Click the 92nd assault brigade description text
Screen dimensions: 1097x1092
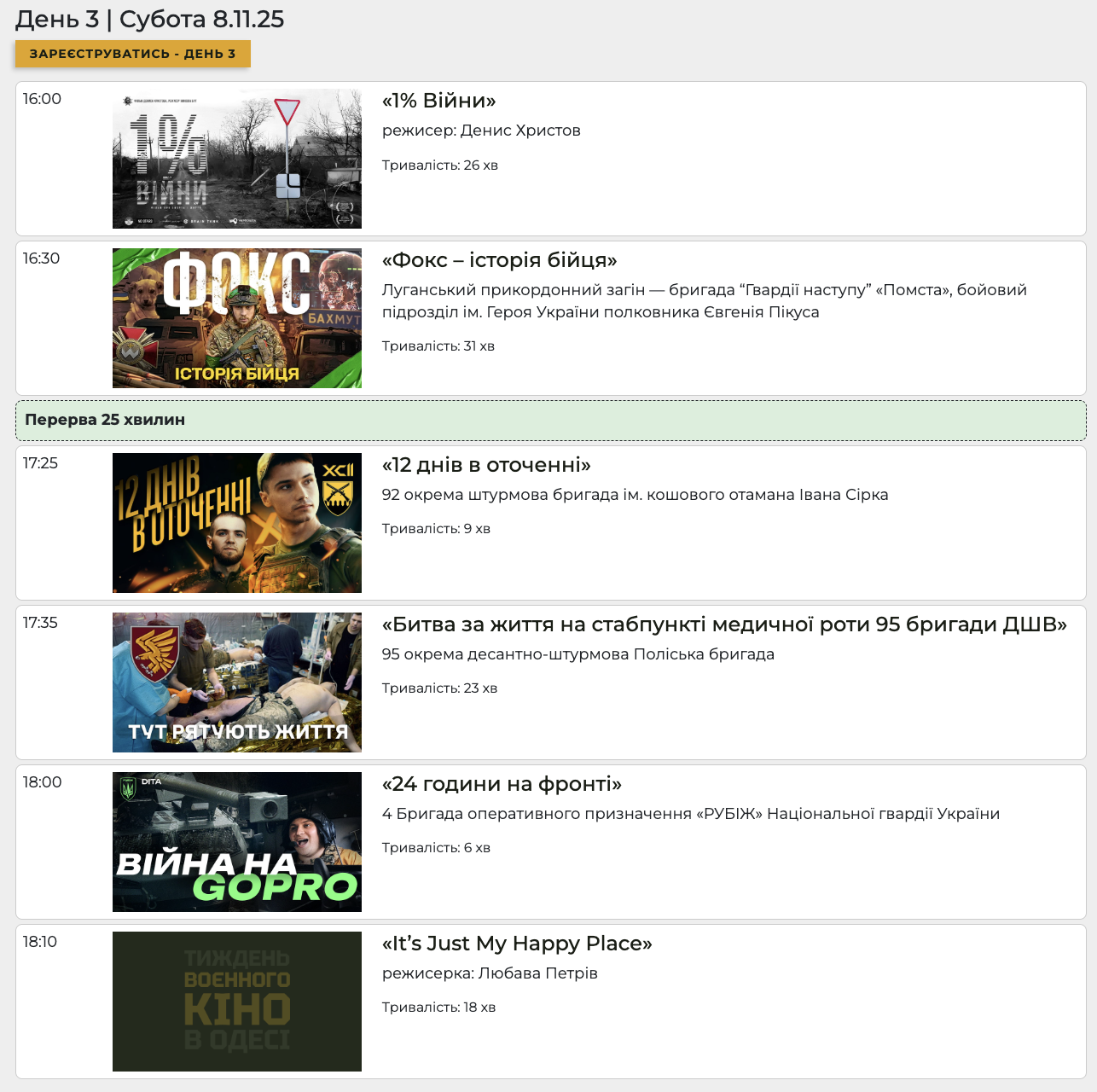[635, 495]
